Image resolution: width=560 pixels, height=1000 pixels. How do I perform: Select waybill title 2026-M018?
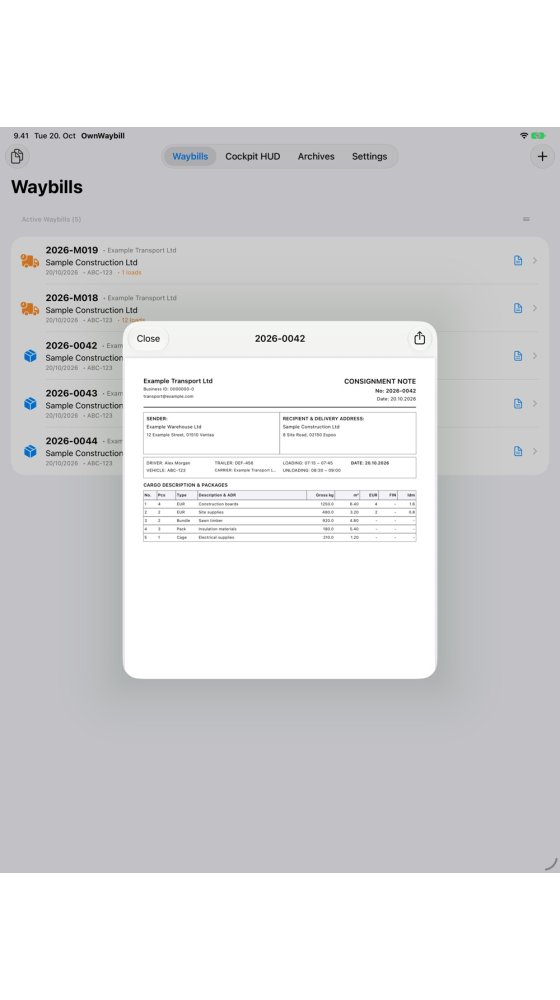71,298
